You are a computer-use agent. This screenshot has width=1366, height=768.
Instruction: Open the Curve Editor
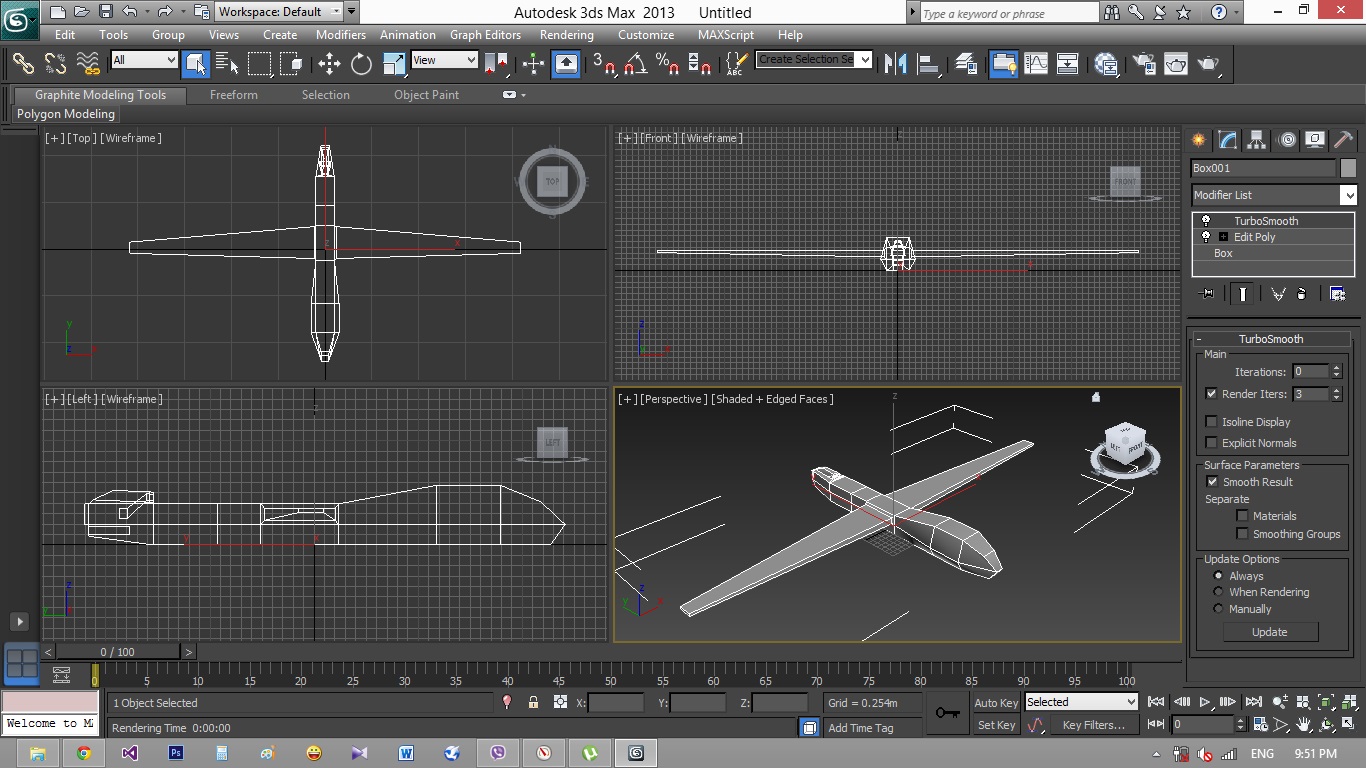[x=1036, y=63]
